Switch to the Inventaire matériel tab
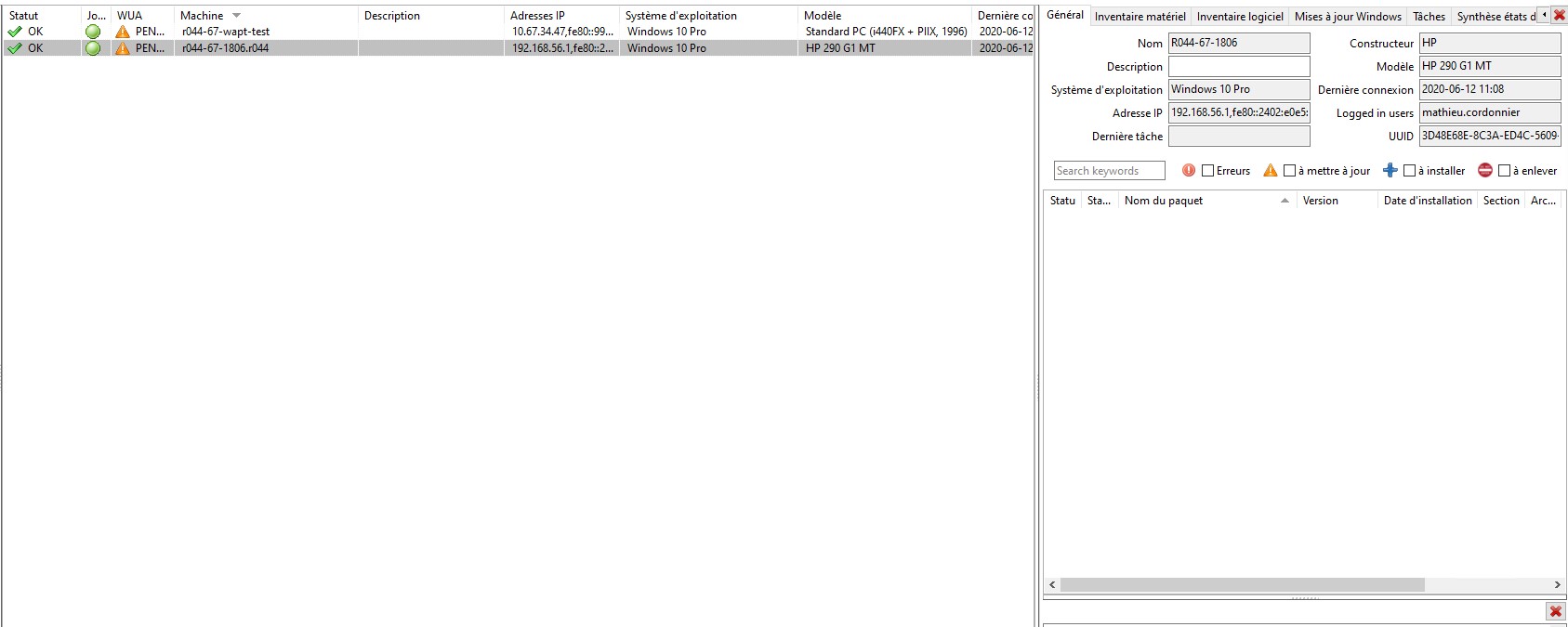 pyautogui.click(x=1140, y=17)
